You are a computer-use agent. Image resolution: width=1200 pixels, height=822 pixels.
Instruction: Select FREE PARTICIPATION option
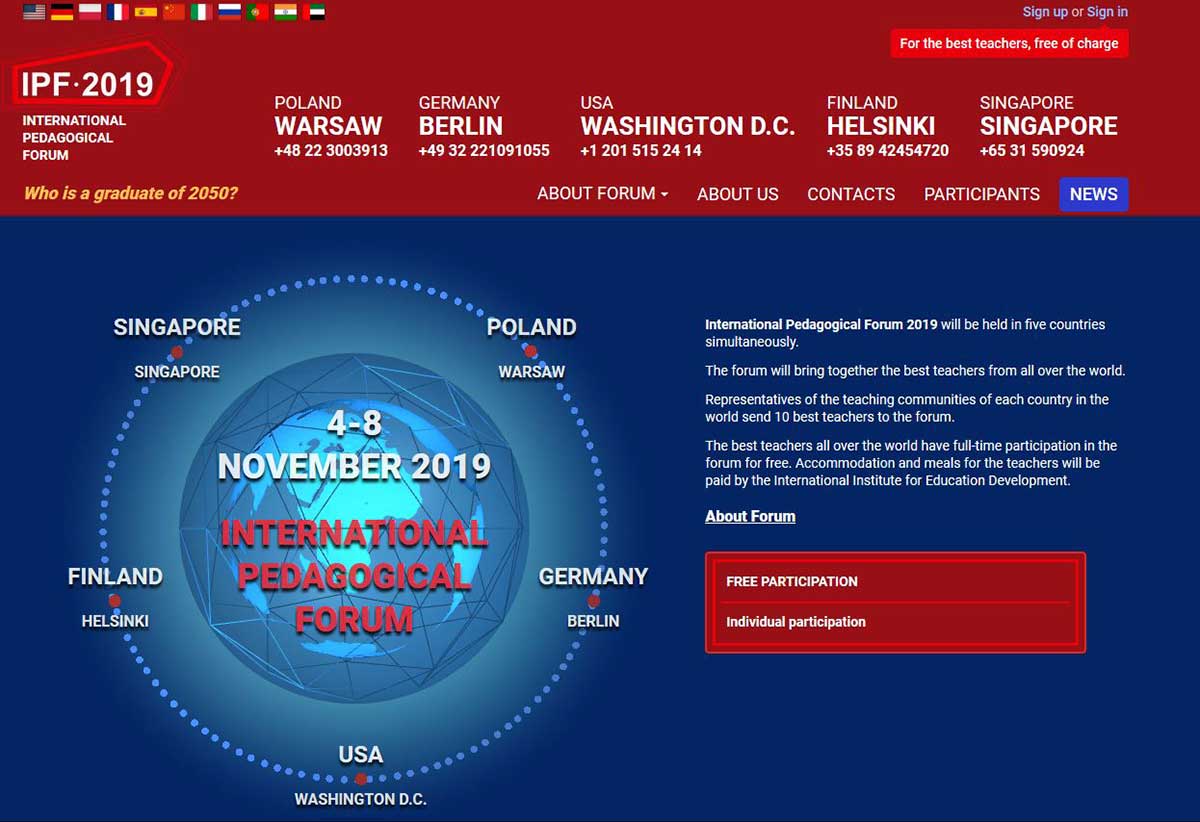(792, 581)
